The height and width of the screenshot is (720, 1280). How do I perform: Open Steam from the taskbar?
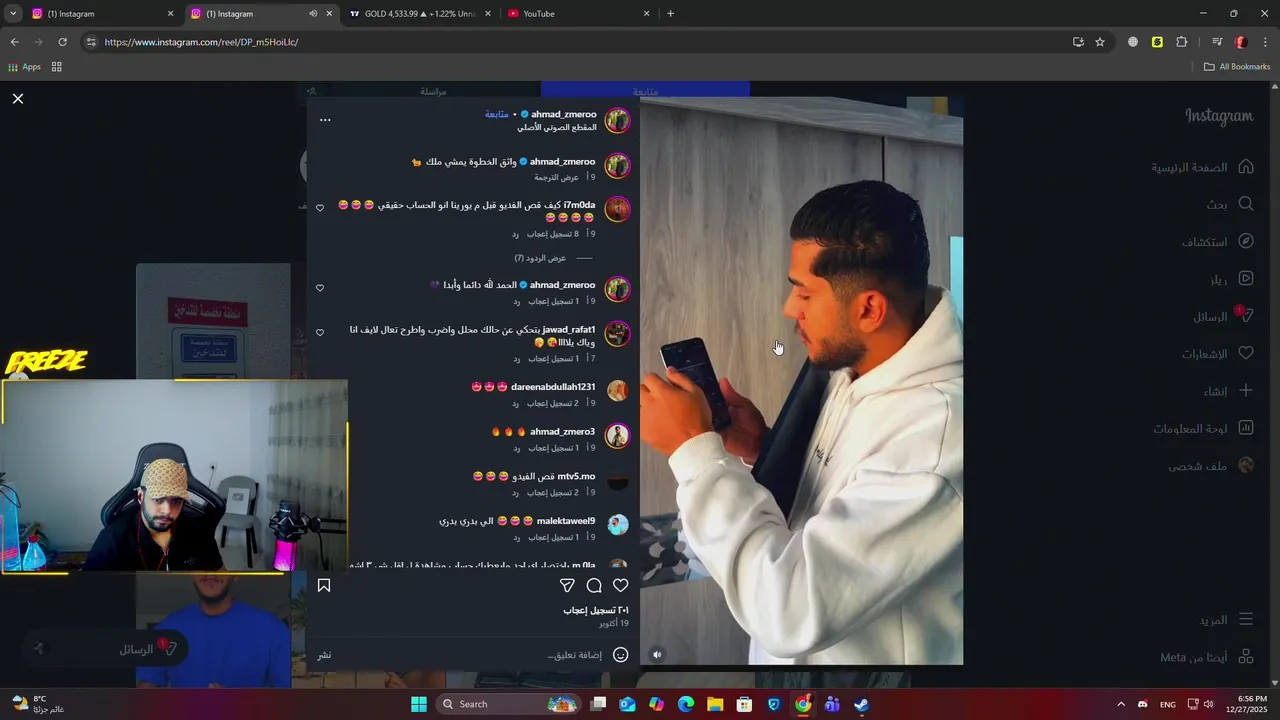coord(861,704)
